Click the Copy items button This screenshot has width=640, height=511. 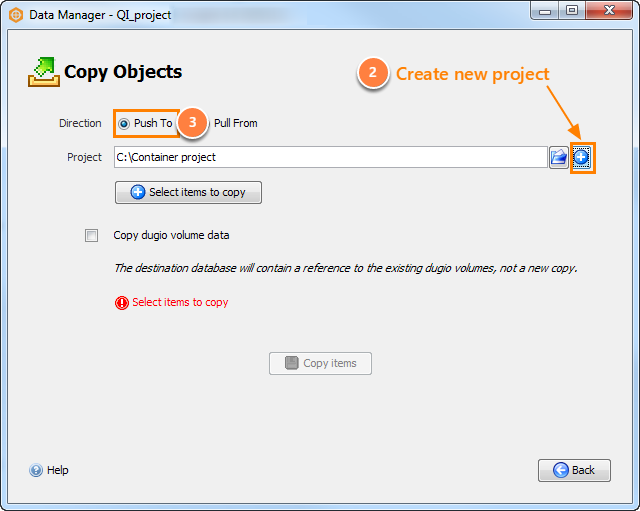320,363
